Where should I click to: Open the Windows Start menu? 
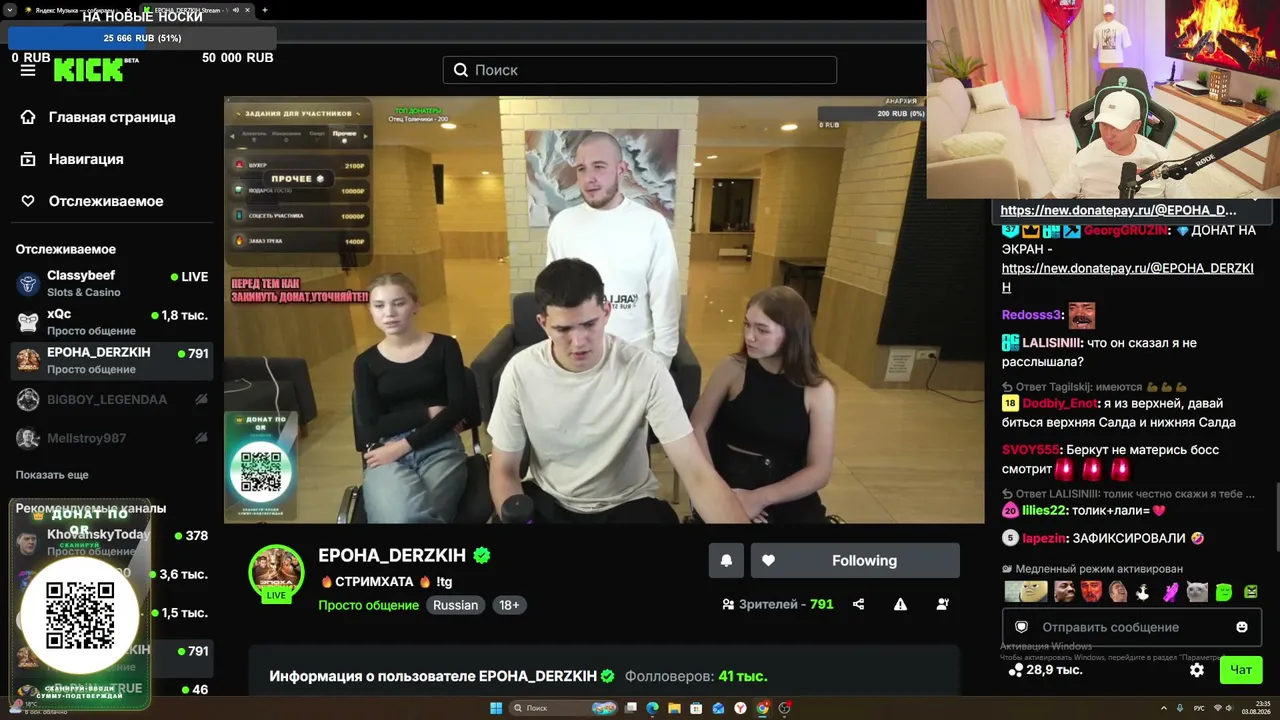click(495, 708)
